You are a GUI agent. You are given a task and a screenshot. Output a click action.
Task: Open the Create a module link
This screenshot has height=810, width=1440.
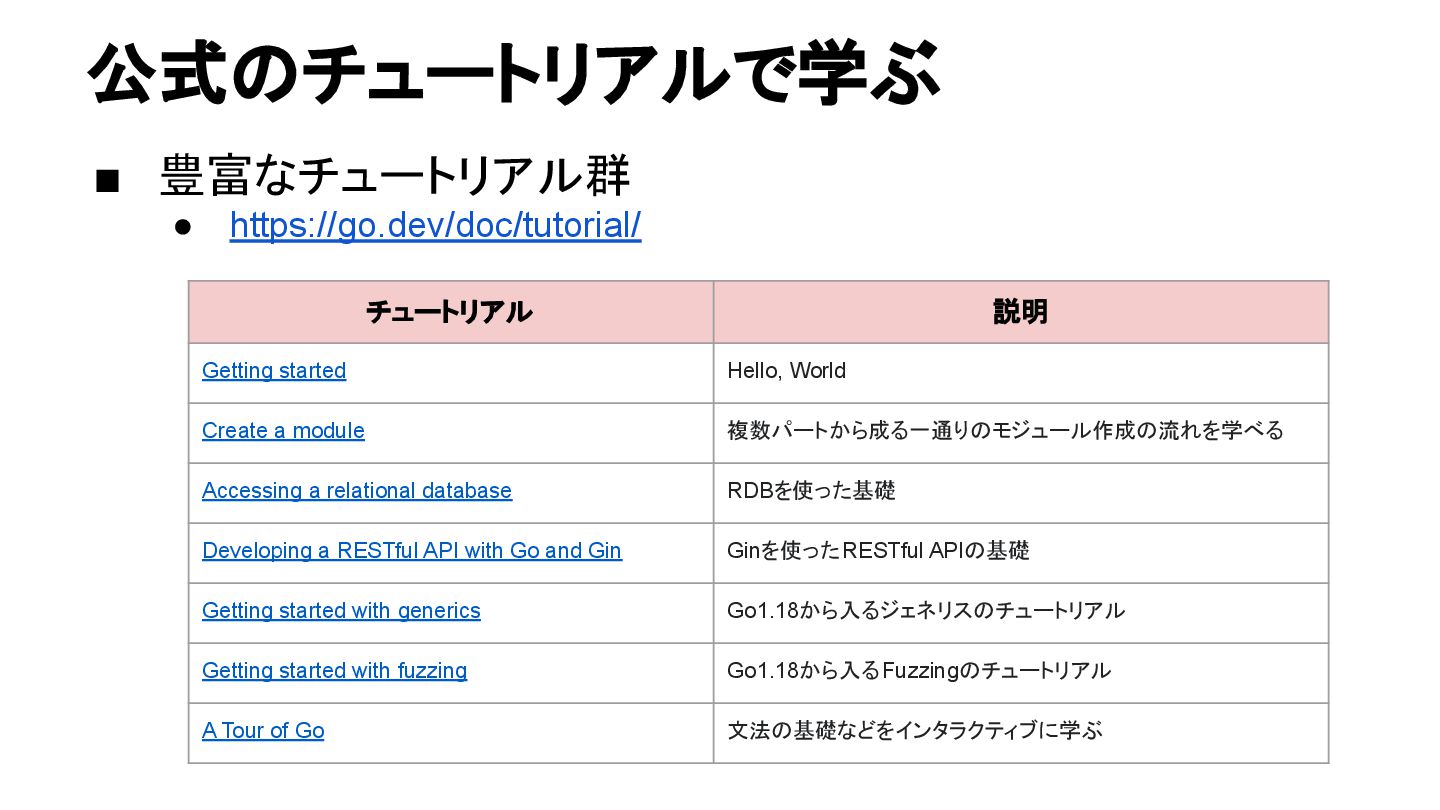tap(283, 431)
